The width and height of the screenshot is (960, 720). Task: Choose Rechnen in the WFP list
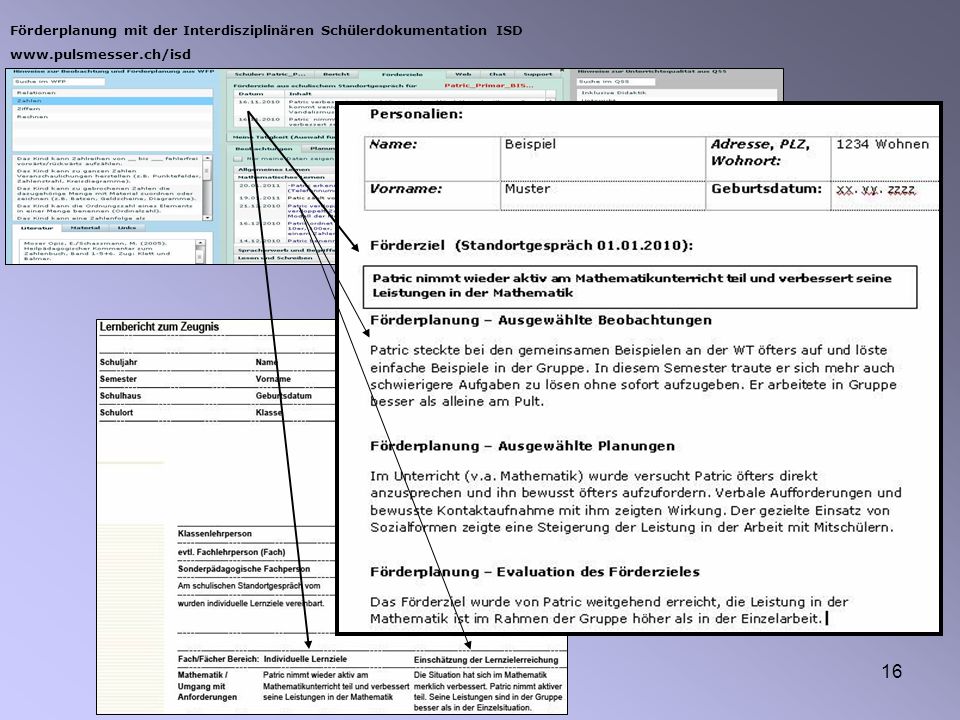[113, 116]
